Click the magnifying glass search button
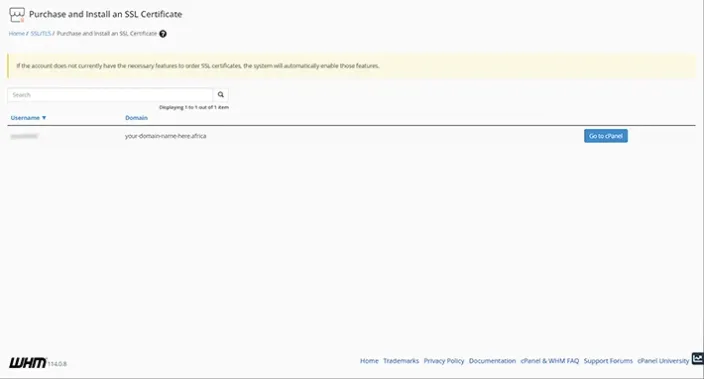 click(x=220, y=95)
